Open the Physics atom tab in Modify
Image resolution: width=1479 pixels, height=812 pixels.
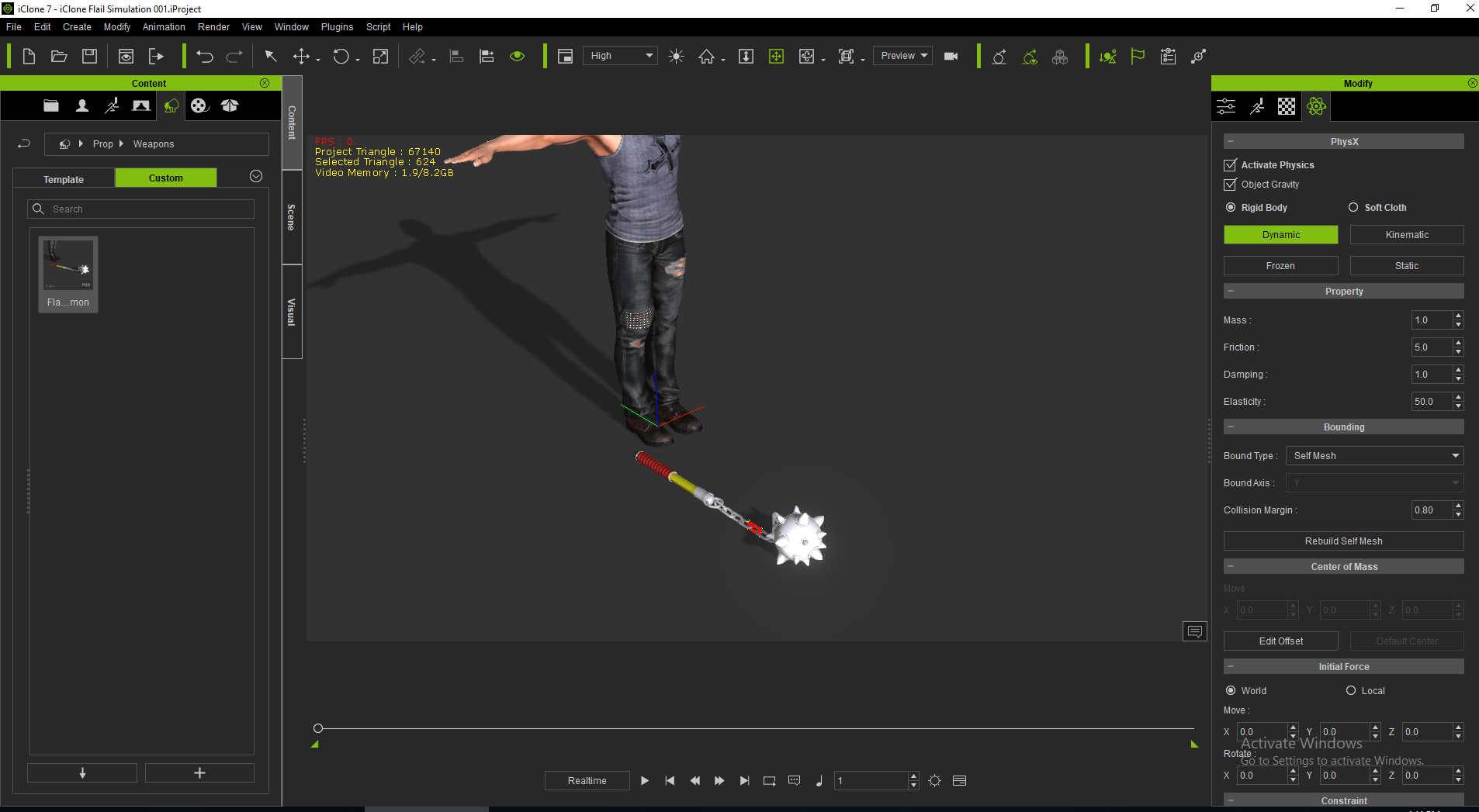(1317, 106)
